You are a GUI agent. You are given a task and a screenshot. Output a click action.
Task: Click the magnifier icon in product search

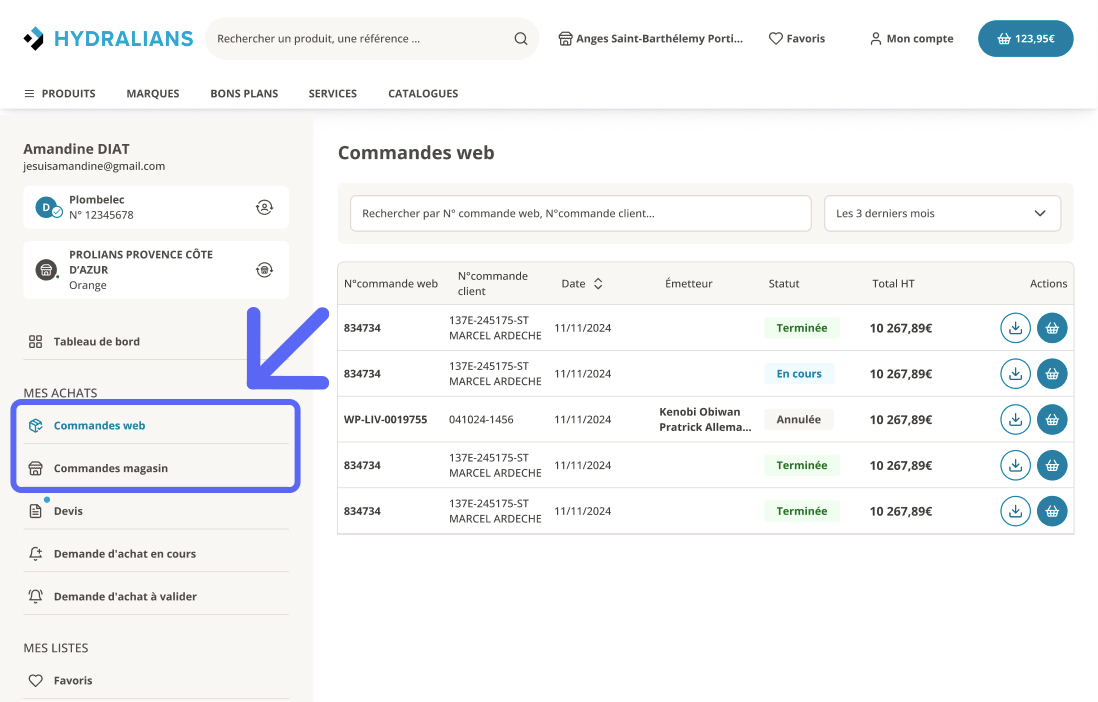coord(520,39)
